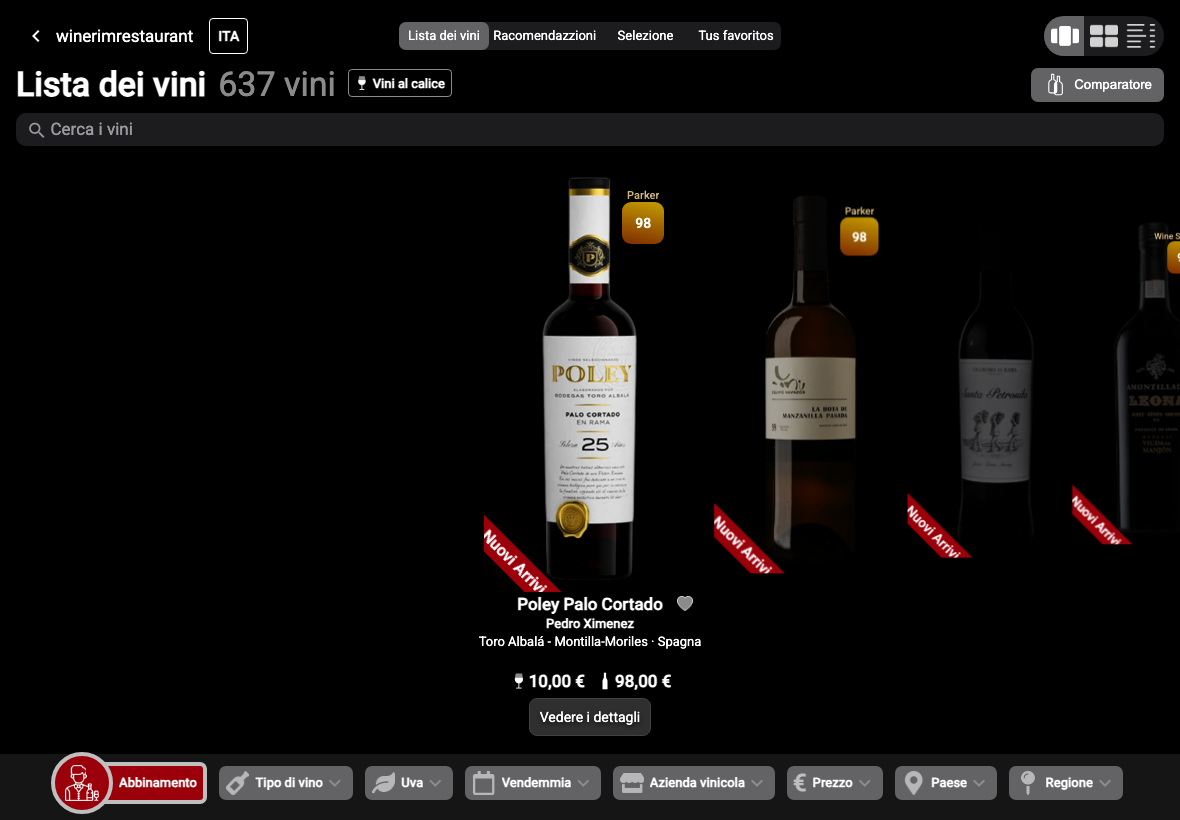Open the Comparatore wine comparison
The width and height of the screenshot is (1180, 820).
(1096, 85)
